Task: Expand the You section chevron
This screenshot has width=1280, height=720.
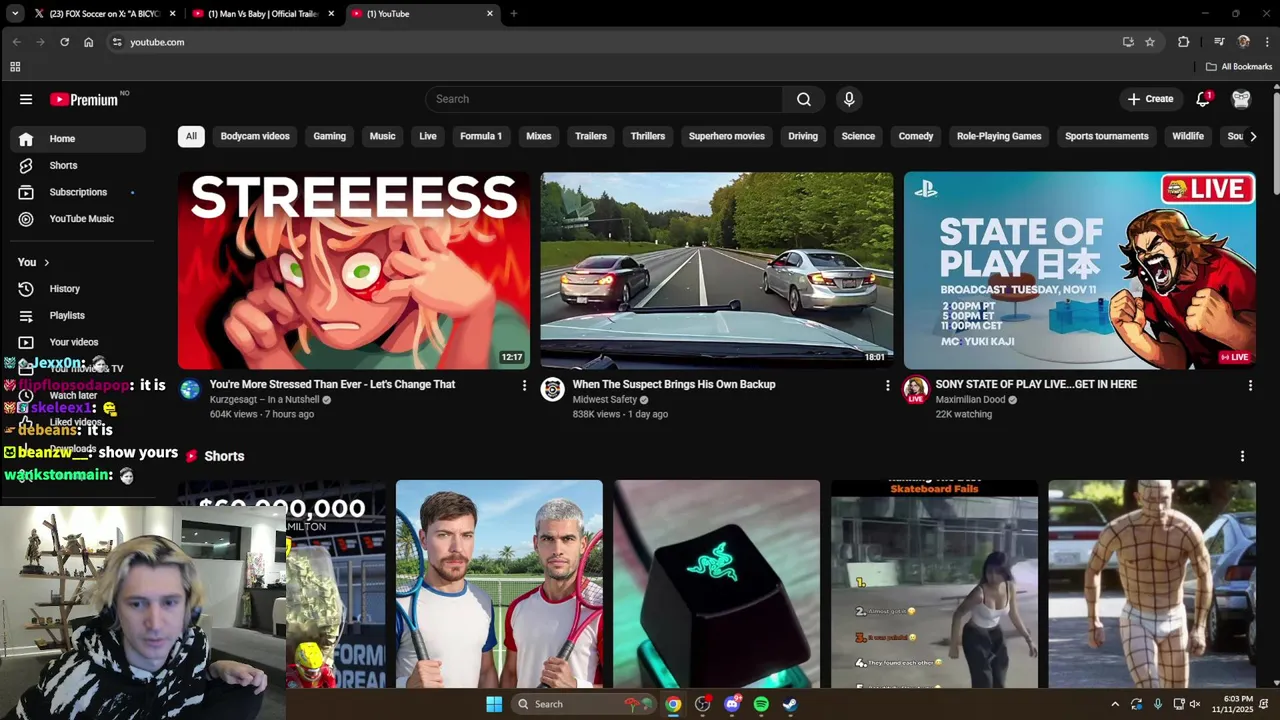Action: (x=46, y=262)
